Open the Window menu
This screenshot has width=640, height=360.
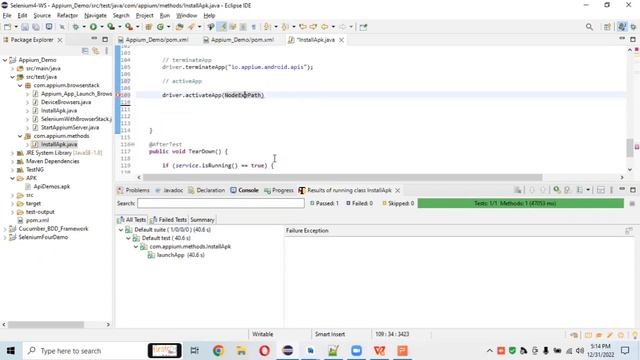click(x=187, y=16)
